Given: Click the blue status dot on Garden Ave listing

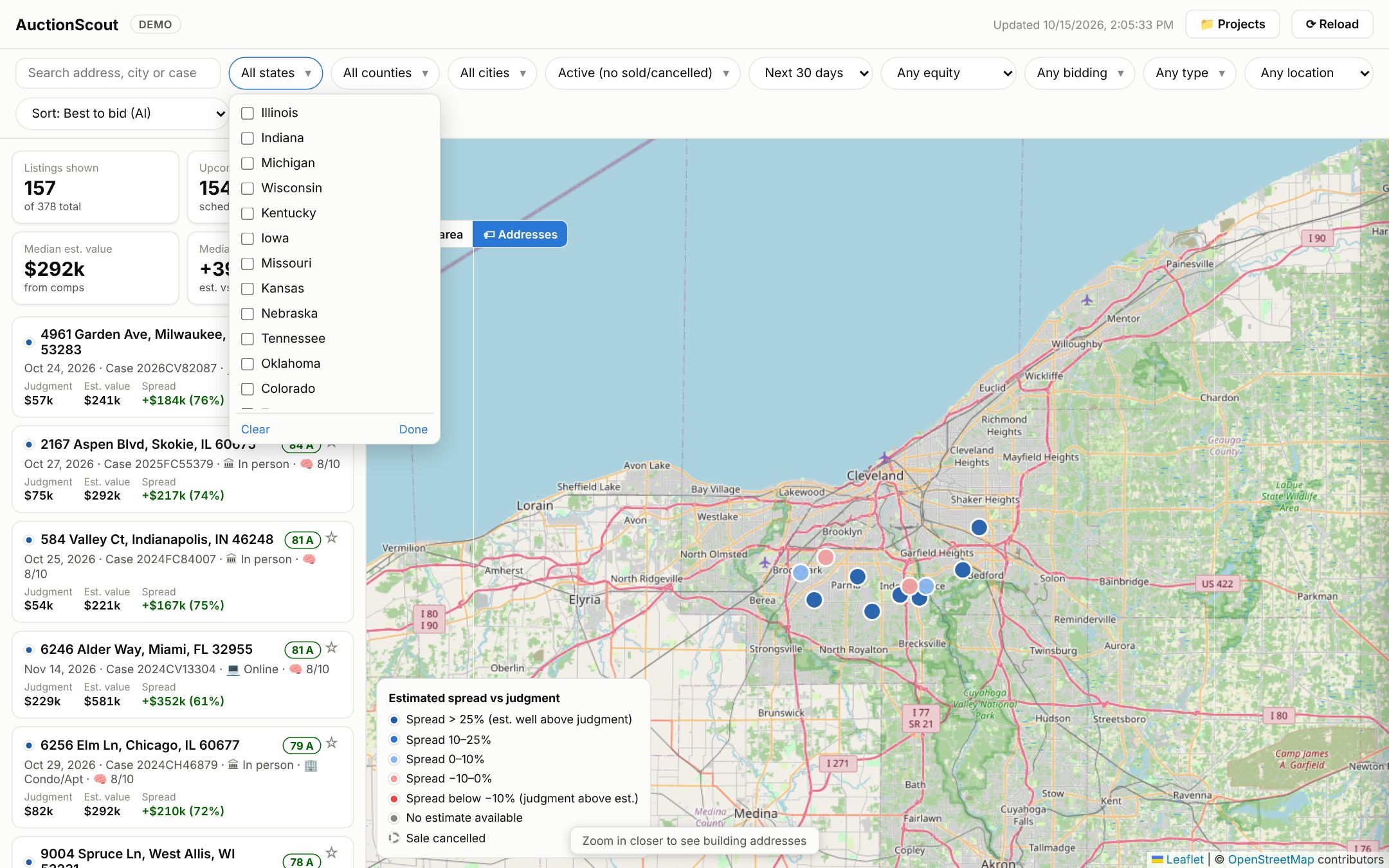Looking at the screenshot, I should tap(29, 342).
